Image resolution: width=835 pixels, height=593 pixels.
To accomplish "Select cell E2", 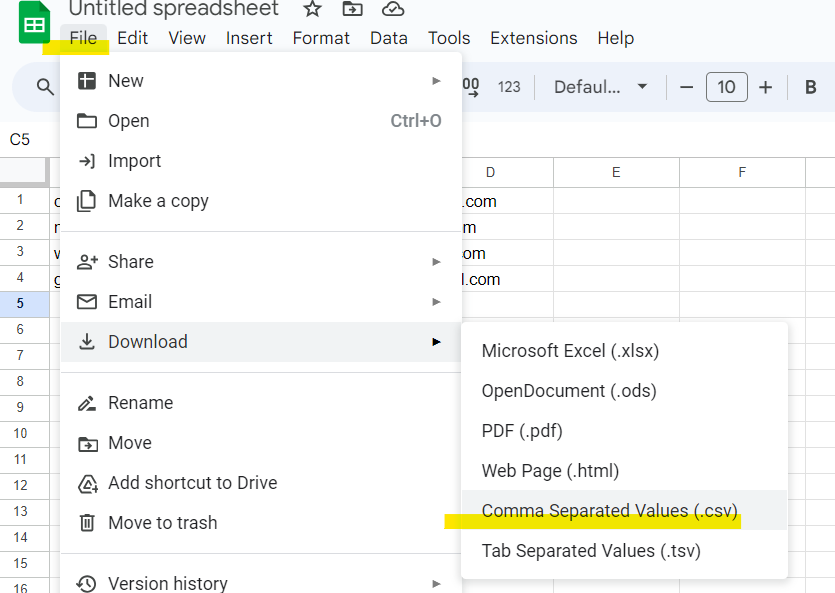I will click(x=616, y=227).
